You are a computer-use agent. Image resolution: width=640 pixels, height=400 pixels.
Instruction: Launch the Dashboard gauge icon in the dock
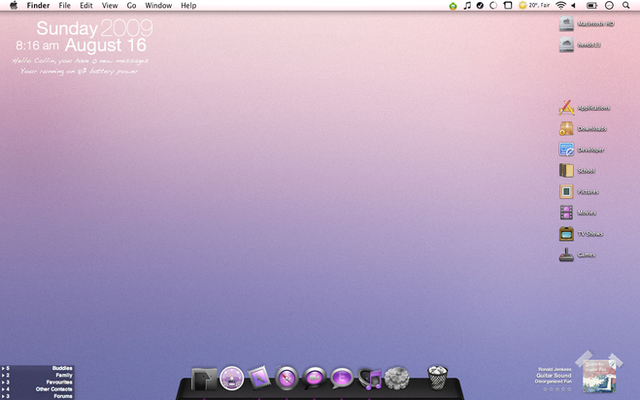pyautogui.click(x=232, y=378)
